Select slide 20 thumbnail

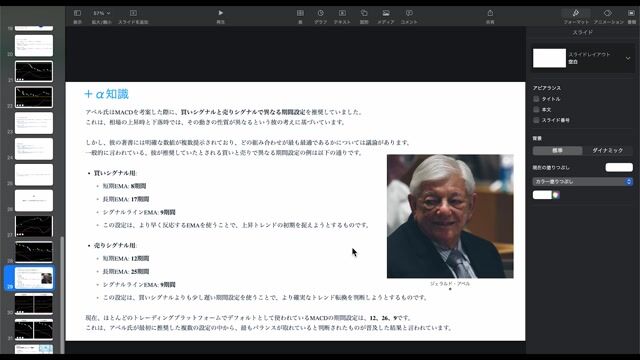pyautogui.click(x=34, y=45)
